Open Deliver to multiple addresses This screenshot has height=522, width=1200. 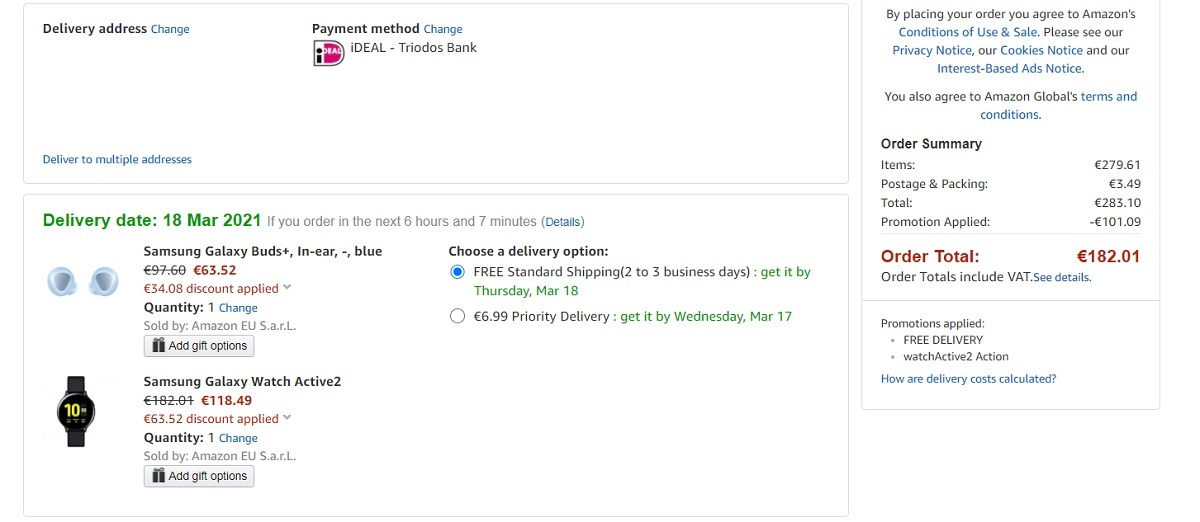pyautogui.click(x=117, y=159)
